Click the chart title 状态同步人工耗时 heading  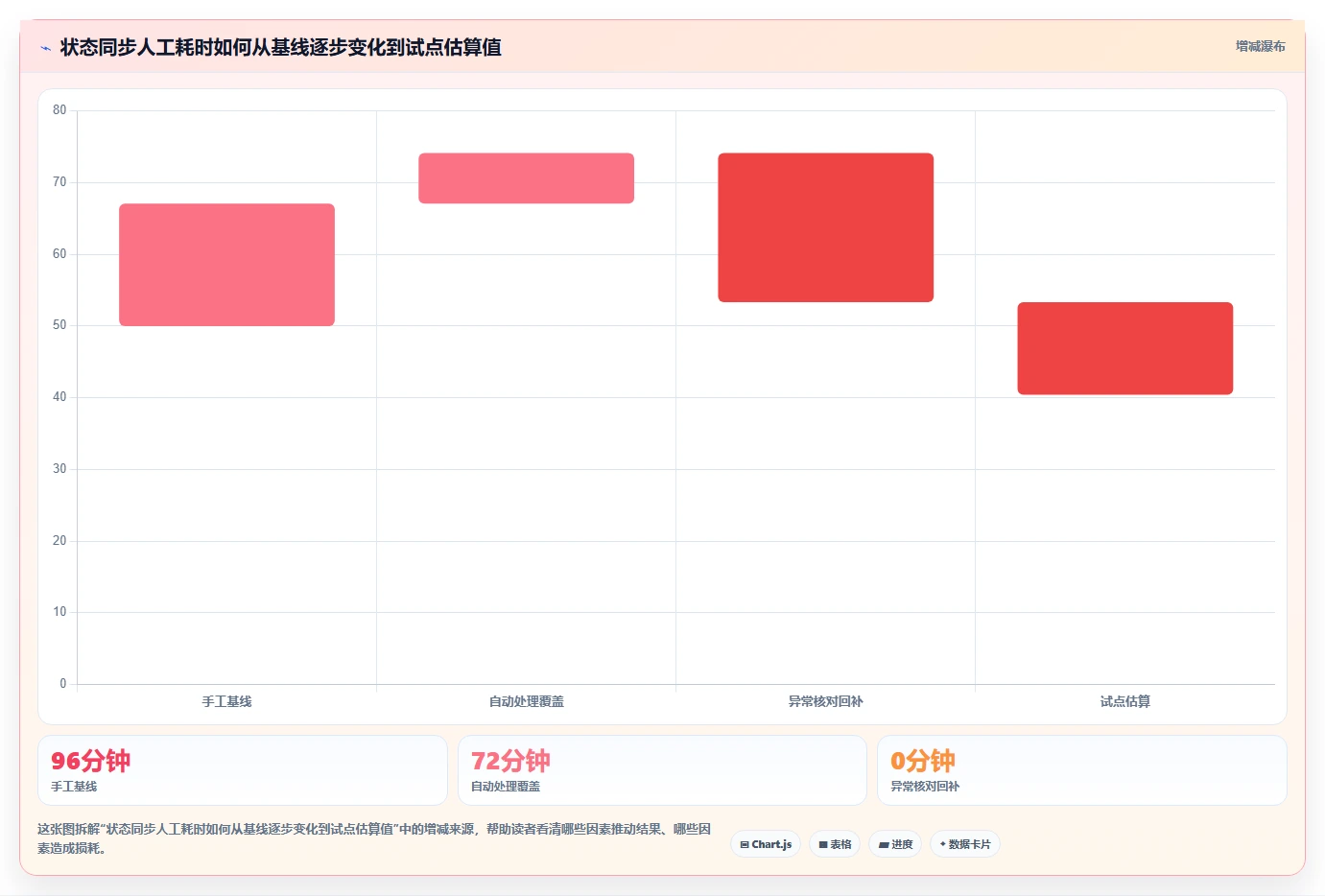[280, 47]
